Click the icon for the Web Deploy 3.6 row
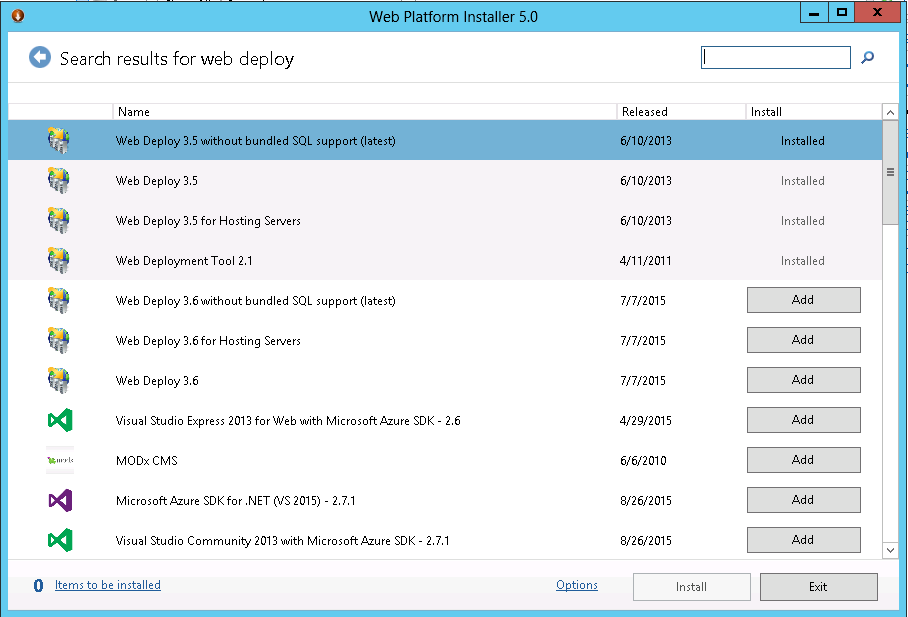The height and width of the screenshot is (617, 908). (x=58, y=380)
